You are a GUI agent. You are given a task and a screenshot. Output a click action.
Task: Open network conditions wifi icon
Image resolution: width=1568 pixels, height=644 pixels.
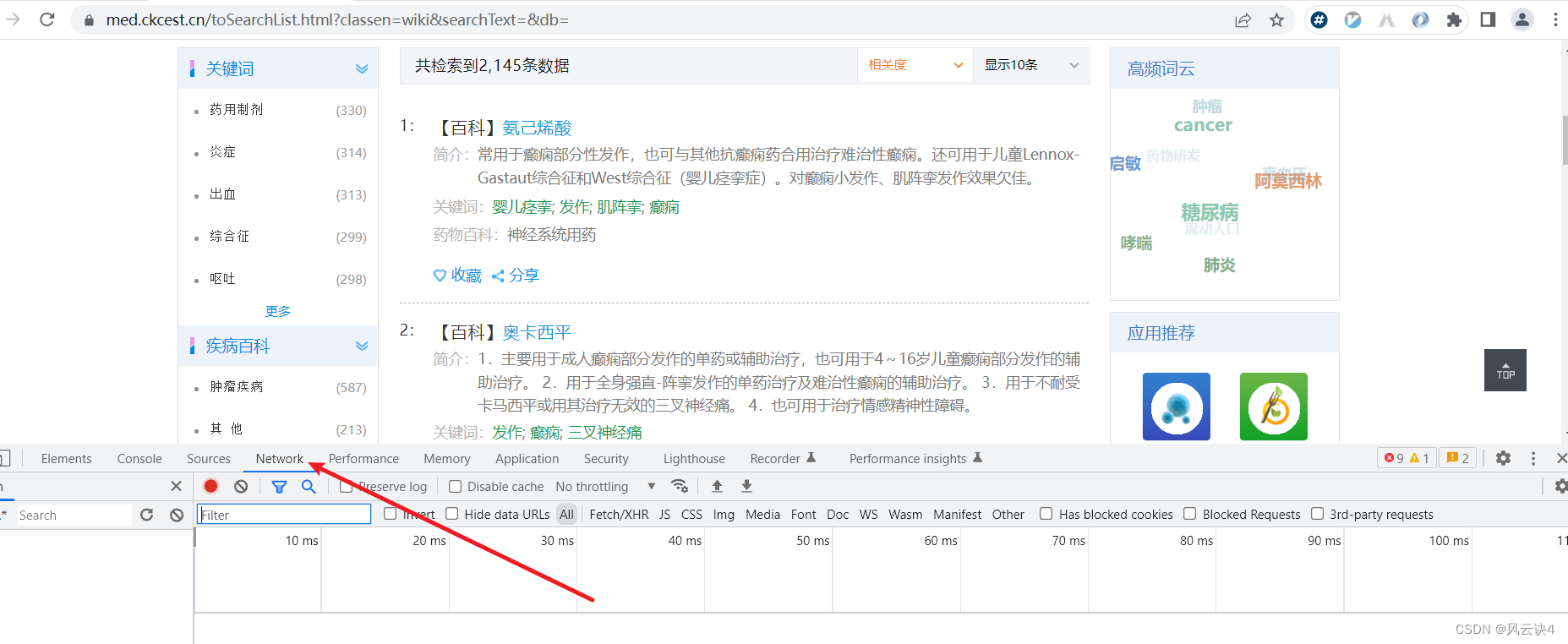point(679,486)
